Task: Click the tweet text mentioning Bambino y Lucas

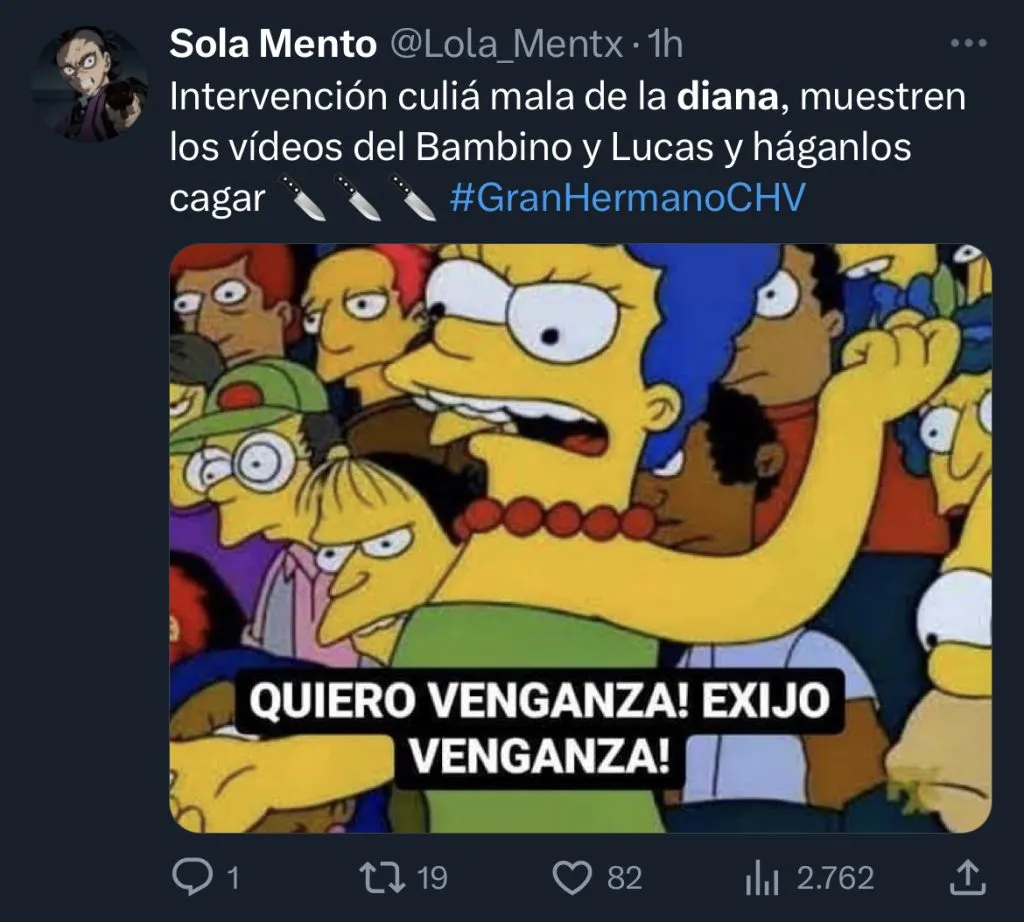Action: click(x=540, y=147)
